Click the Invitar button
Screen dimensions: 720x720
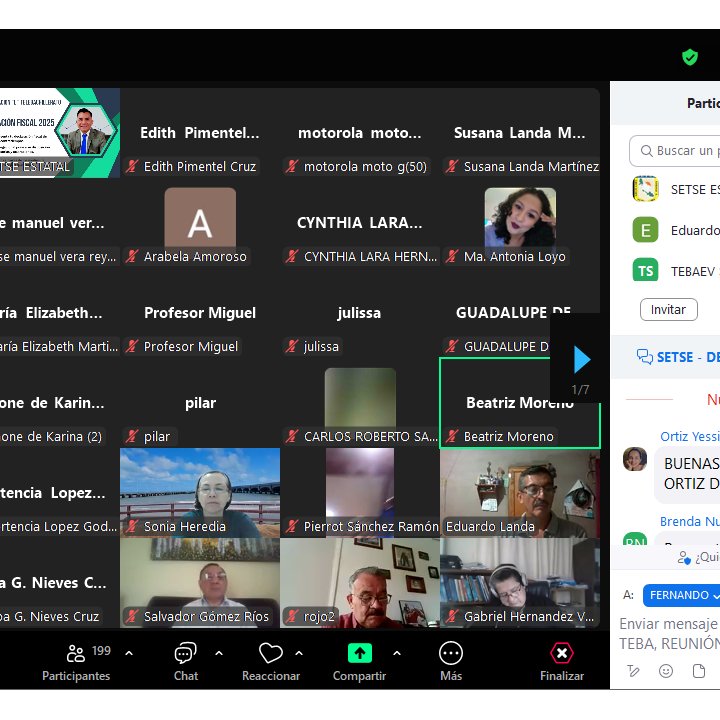click(x=668, y=309)
